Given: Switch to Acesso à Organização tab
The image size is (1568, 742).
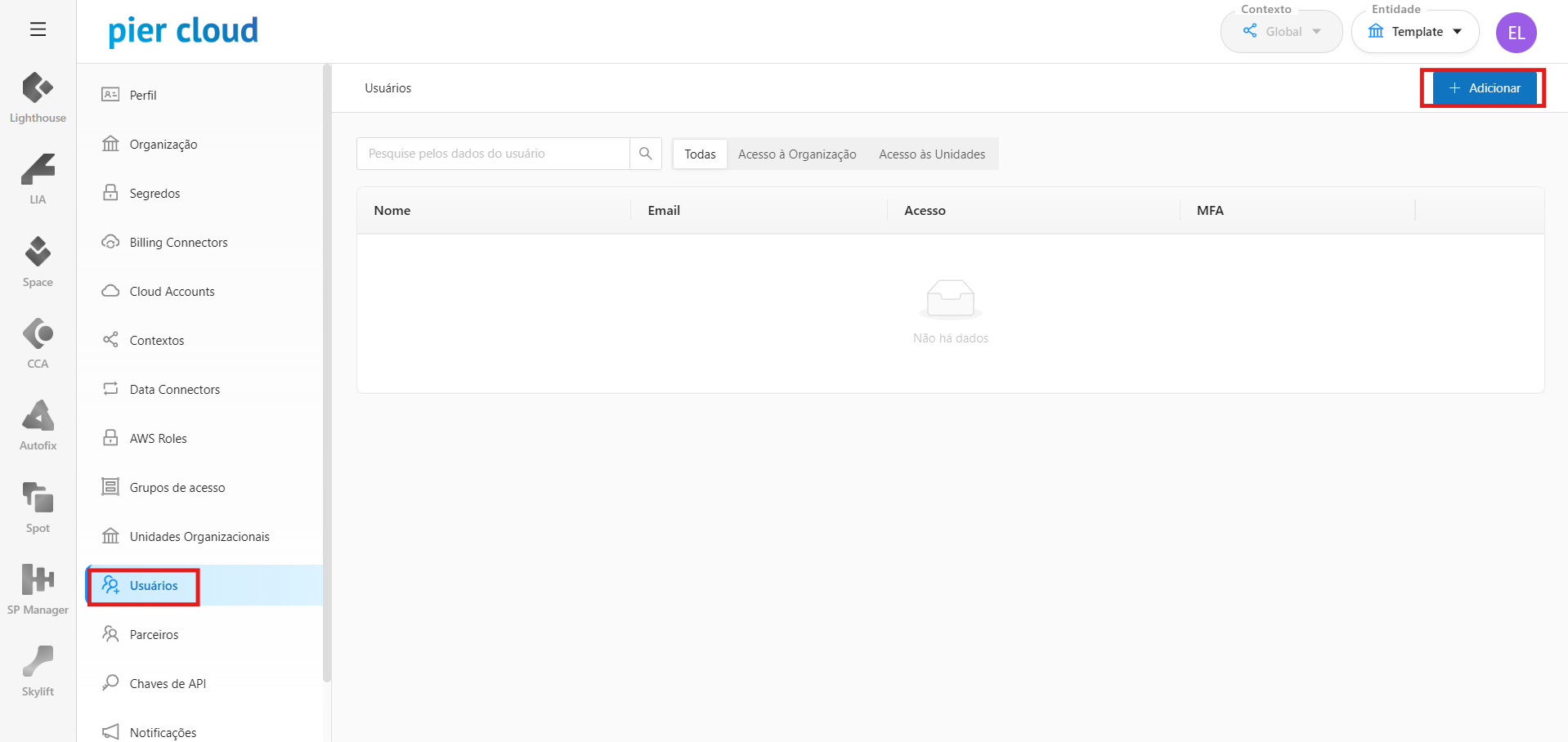Looking at the screenshot, I should [x=796, y=154].
